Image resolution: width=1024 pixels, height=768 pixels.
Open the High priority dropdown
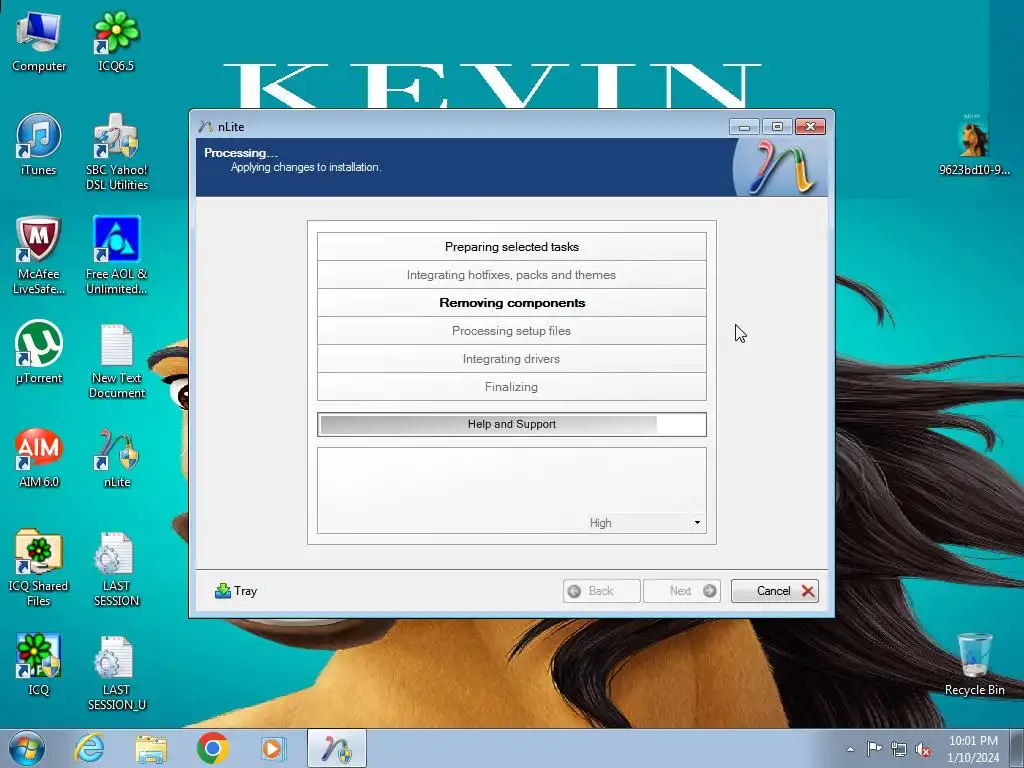645,523
